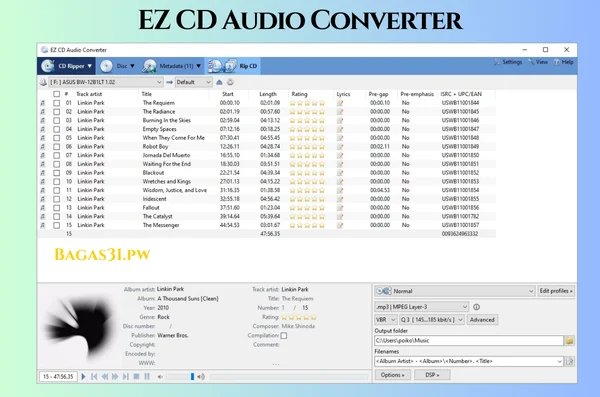The image size is (600, 397).
Task: Click the Output folder path field
Action: click(469, 340)
